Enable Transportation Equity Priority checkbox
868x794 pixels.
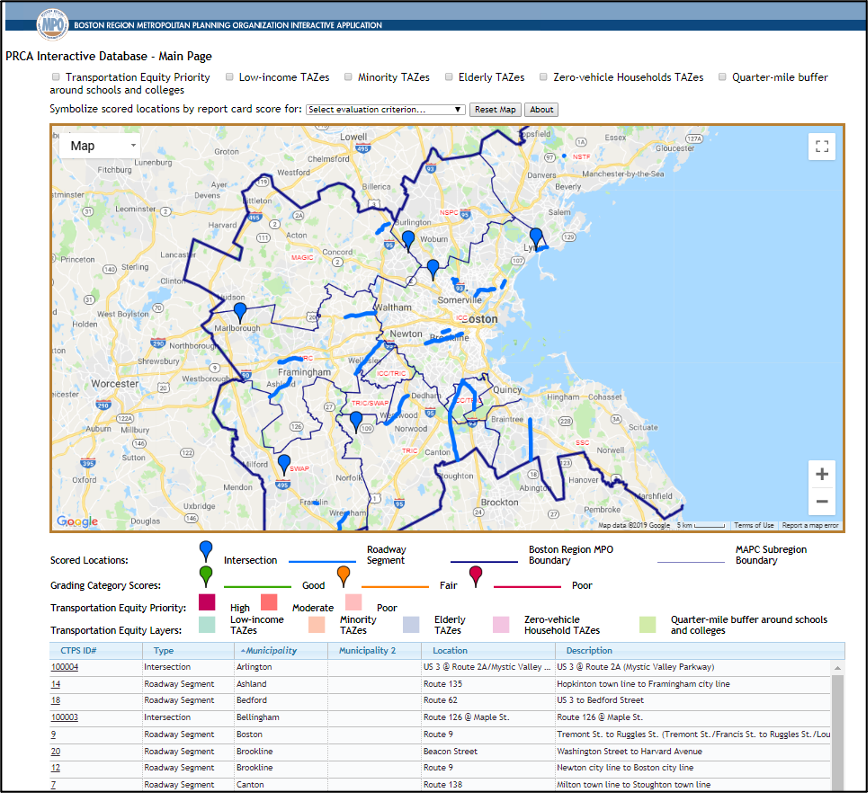[x=55, y=77]
